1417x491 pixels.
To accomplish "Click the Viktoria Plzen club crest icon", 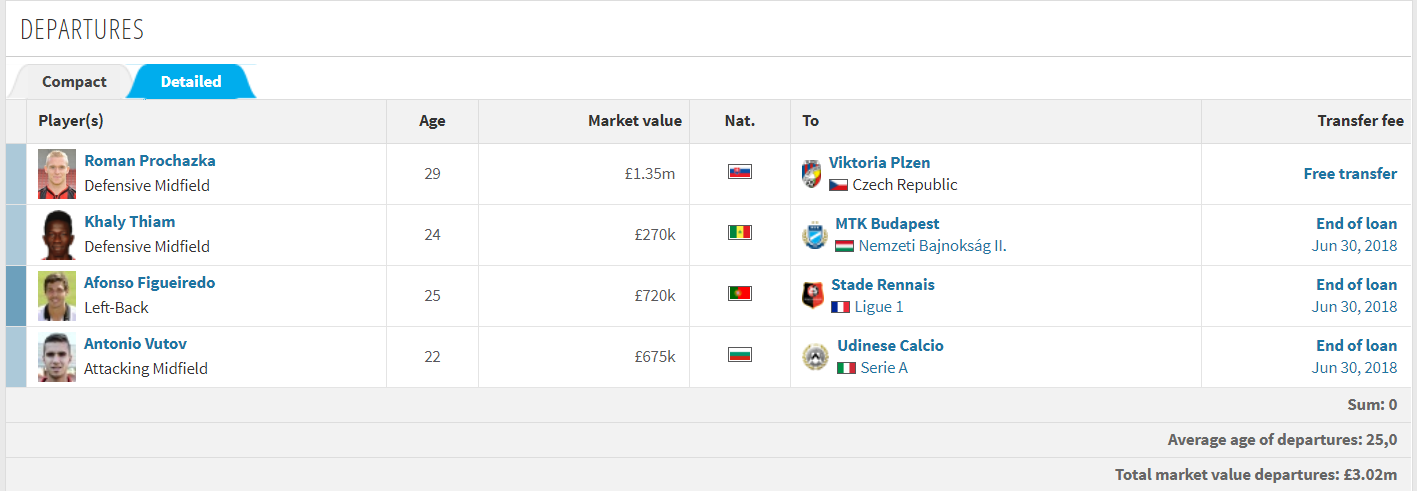I will pyautogui.click(x=811, y=174).
